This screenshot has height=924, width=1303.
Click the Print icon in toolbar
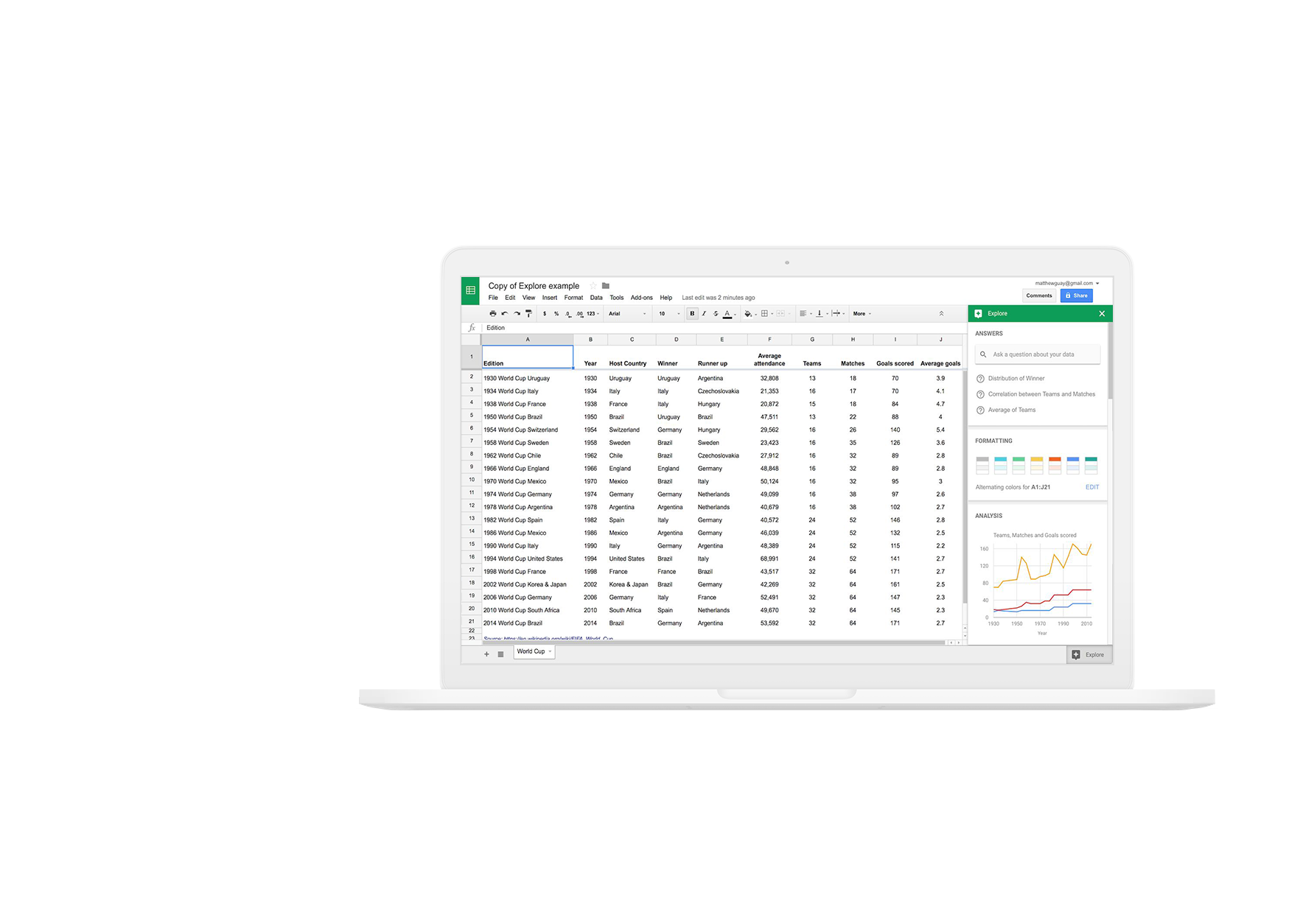tap(492, 314)
